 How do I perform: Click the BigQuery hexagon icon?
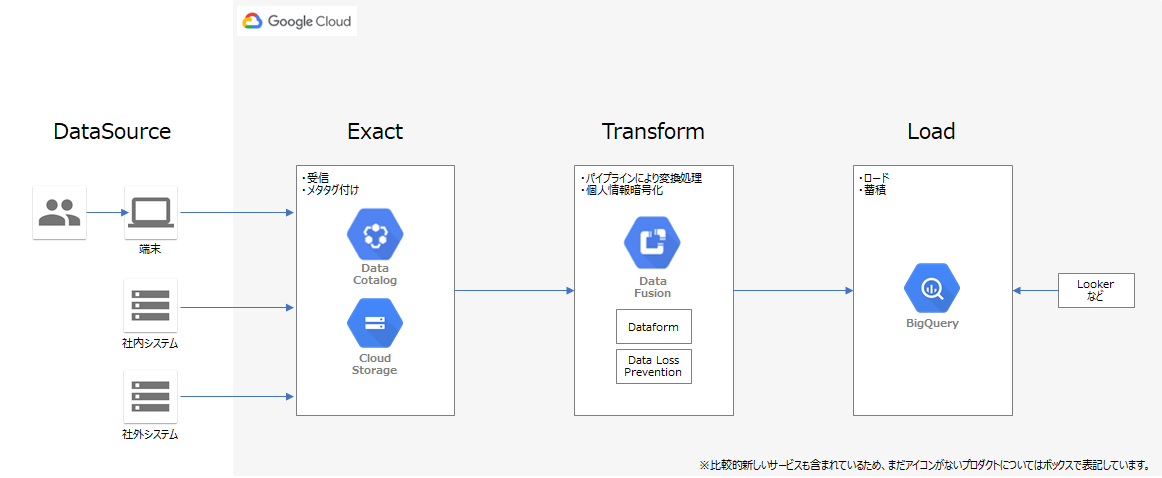[932, 289]
